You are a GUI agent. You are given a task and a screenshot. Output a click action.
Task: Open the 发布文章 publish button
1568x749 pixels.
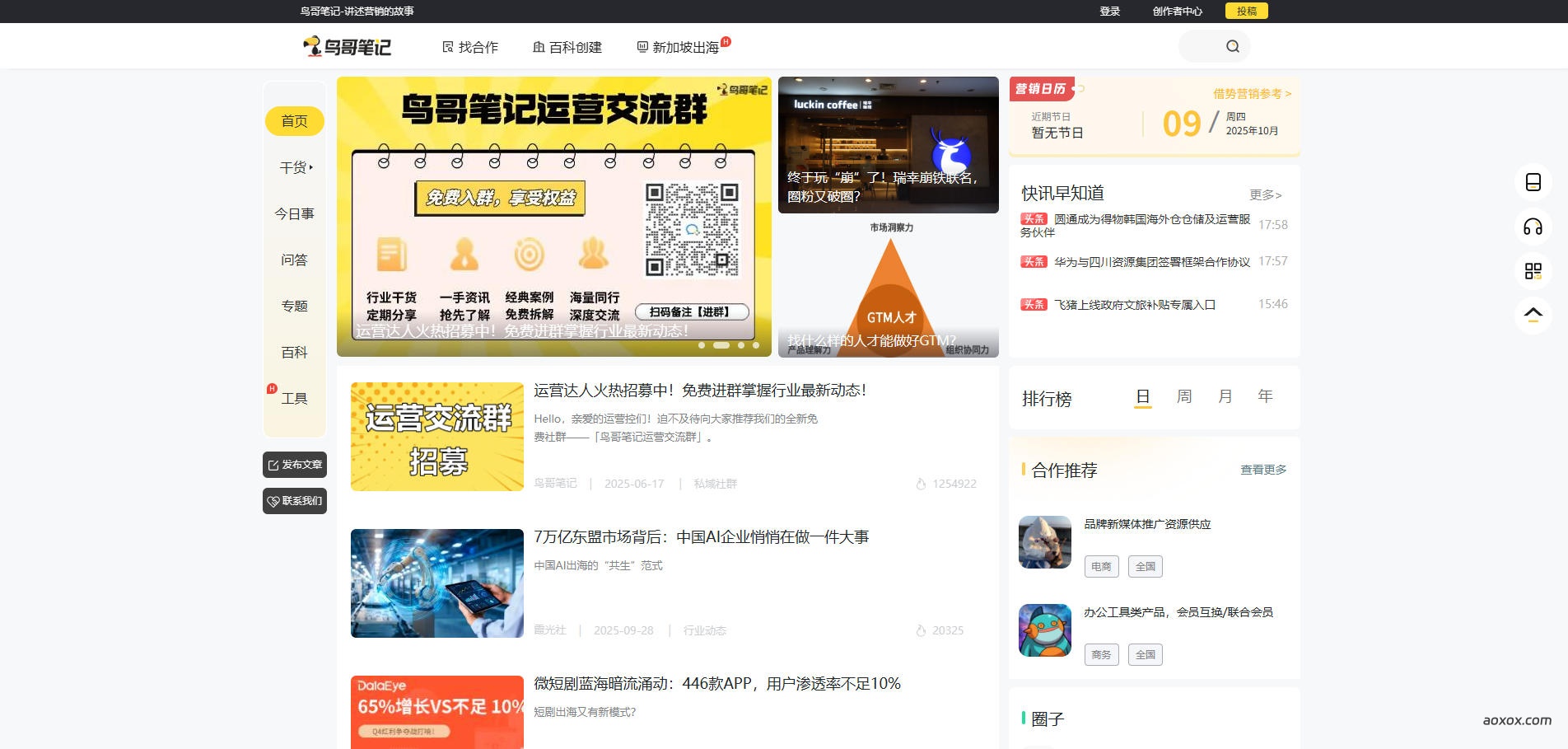pos(294,465)
